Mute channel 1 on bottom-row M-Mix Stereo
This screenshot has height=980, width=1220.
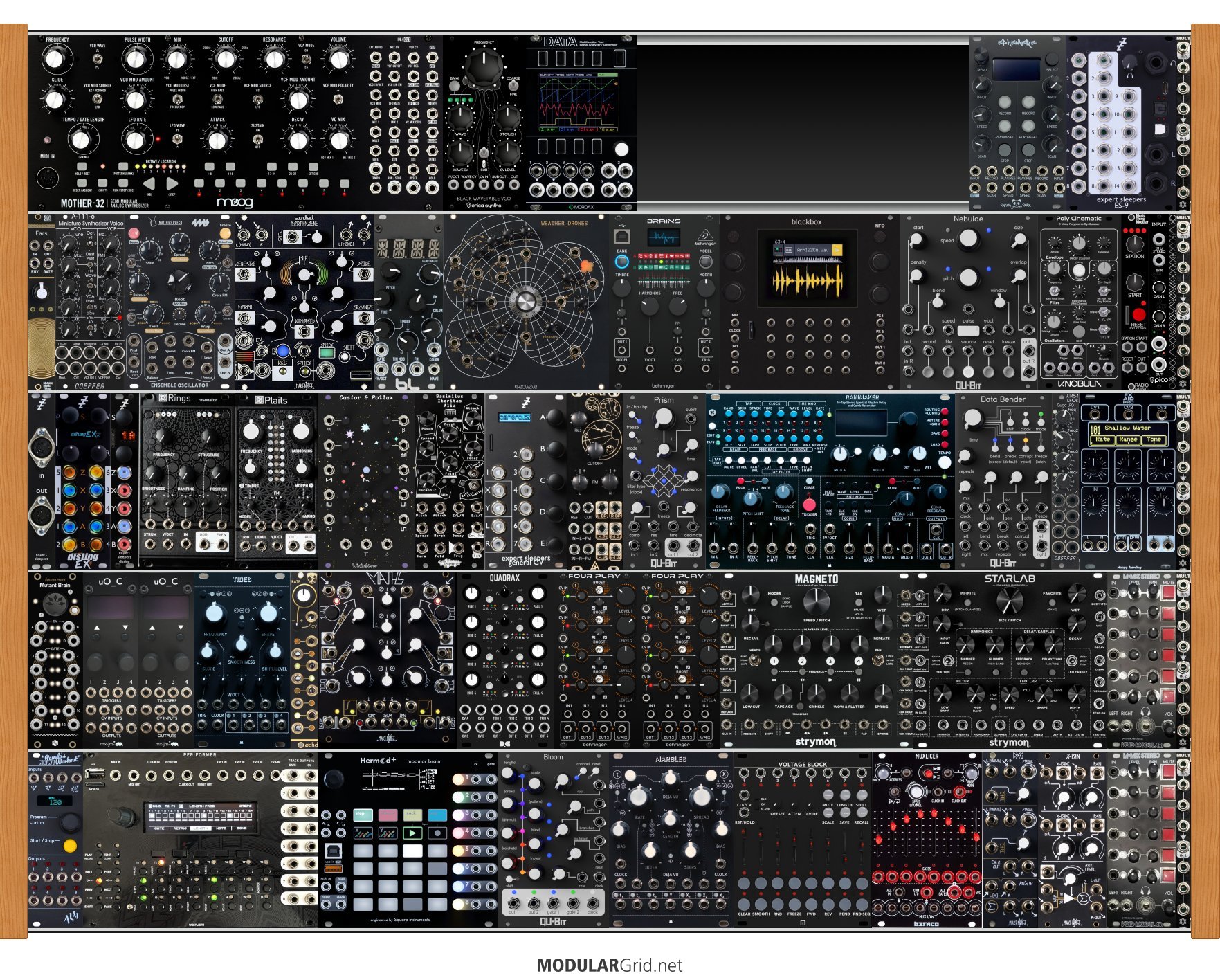pyautogui.click(x=1169, y=771)
